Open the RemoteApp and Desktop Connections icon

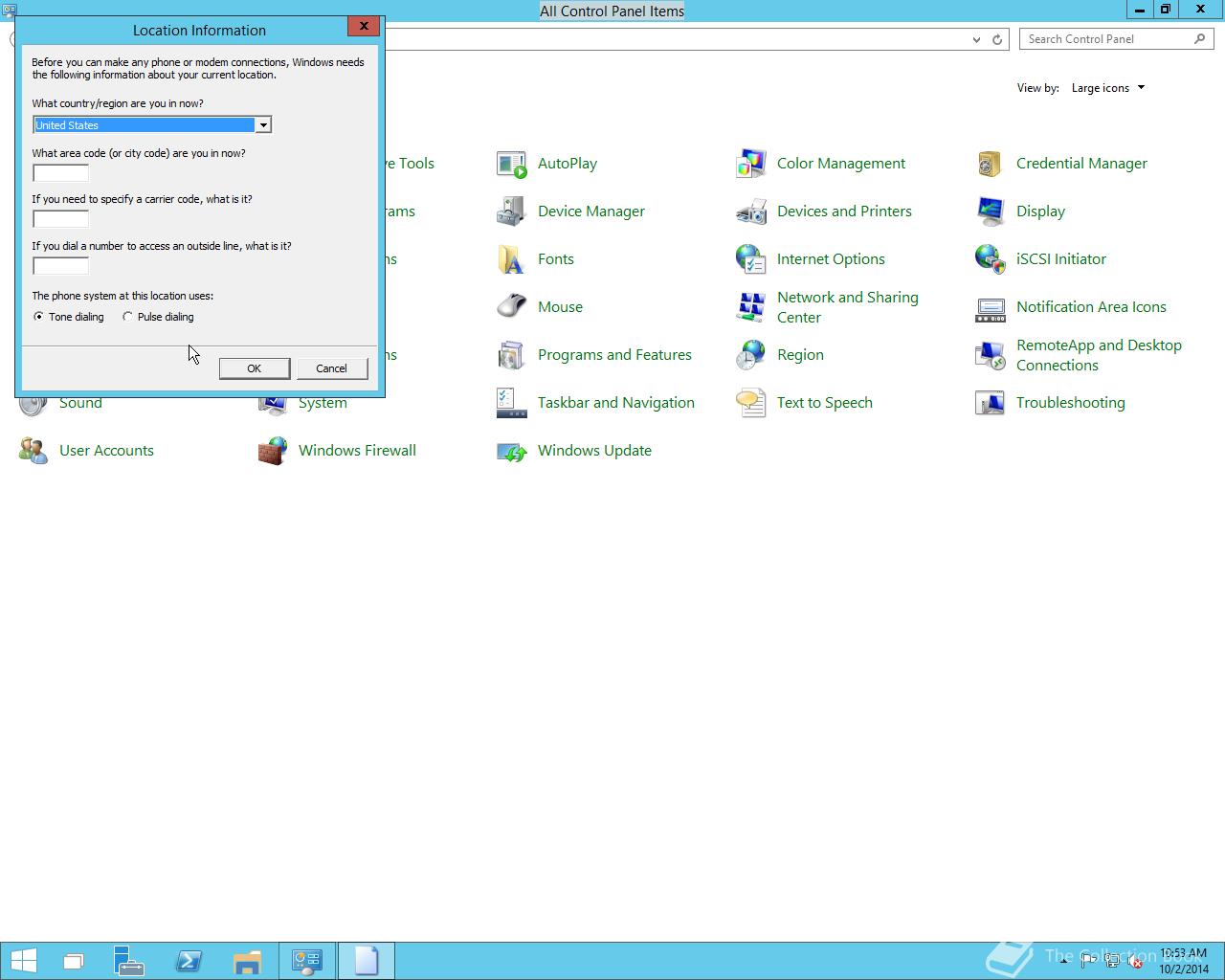click(991, 355)
